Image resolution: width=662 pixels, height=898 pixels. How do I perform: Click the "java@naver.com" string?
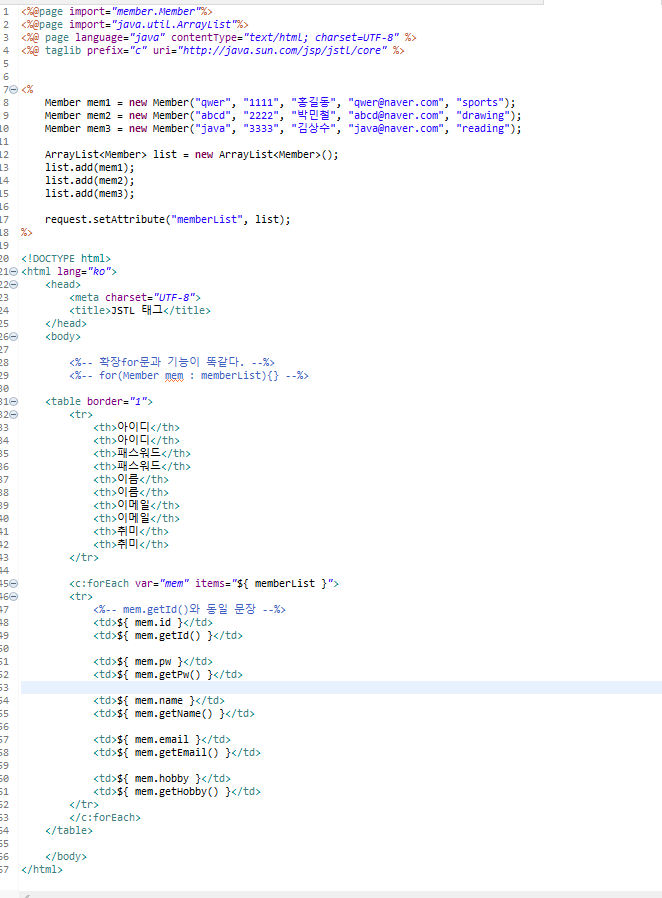[396, 129]
